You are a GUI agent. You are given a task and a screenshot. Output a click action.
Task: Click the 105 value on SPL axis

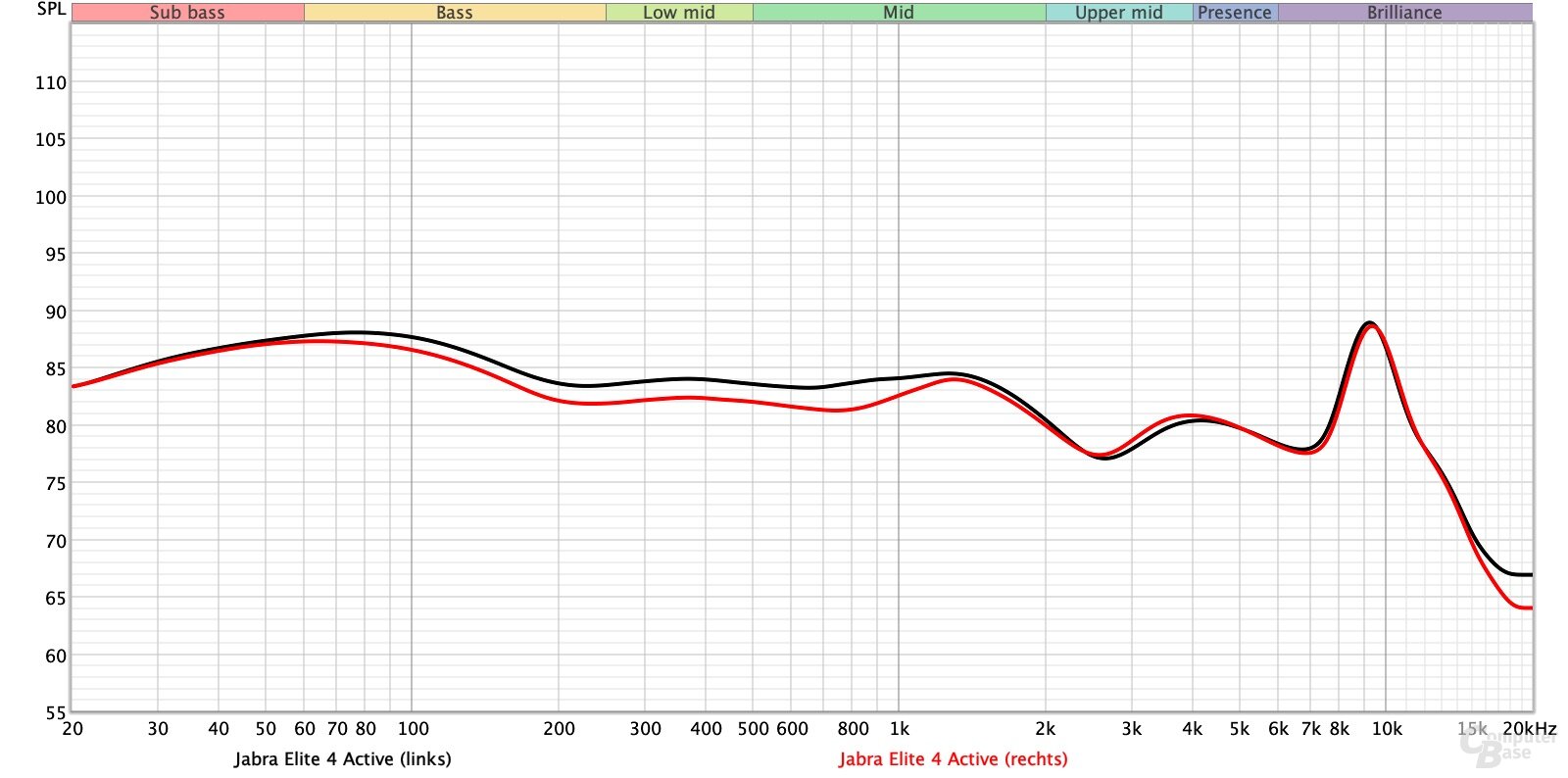point(51,139)
